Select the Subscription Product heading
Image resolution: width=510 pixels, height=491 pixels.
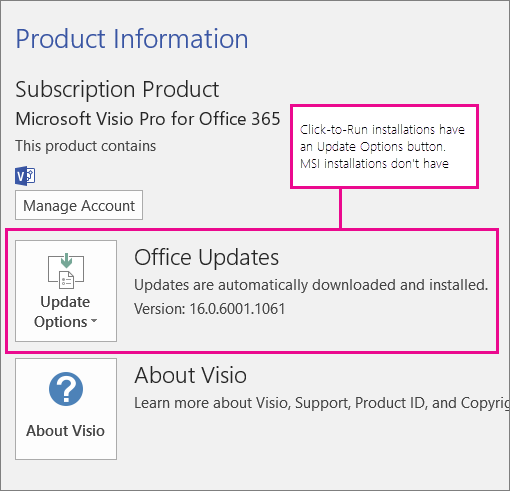point(117,90)
